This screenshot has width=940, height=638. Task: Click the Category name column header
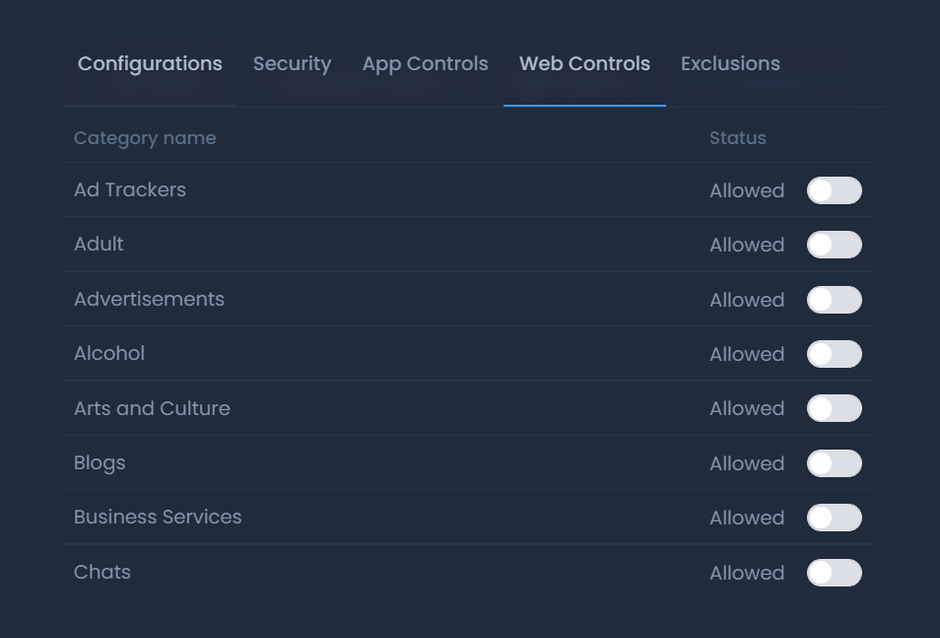145,138
